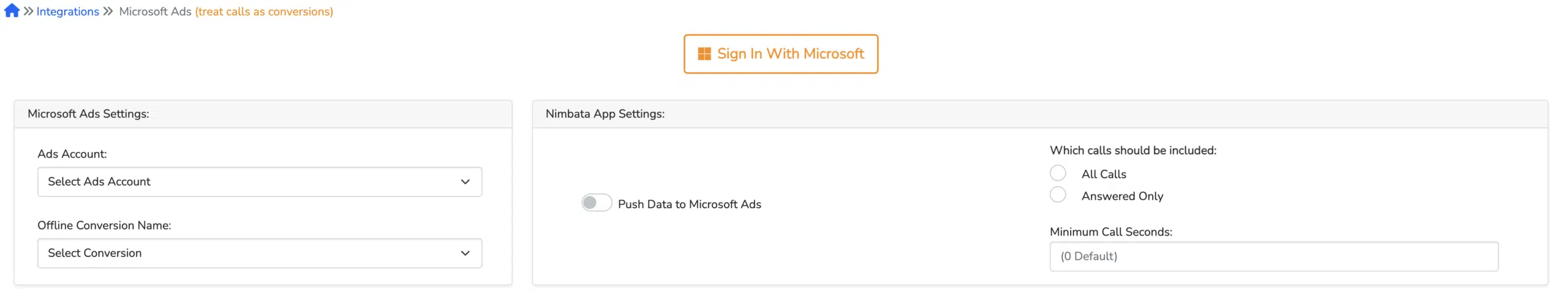Click the chevron arrow on Ads Account select

pos(465,182)
